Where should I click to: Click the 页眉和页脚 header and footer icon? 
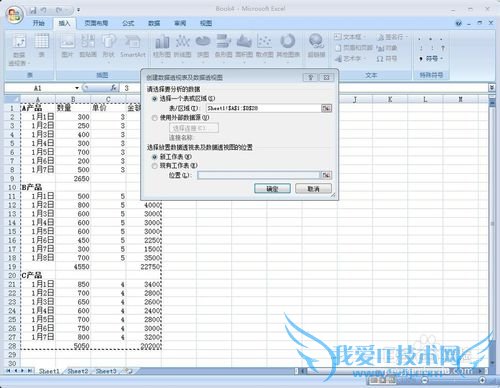click(354, 48)
